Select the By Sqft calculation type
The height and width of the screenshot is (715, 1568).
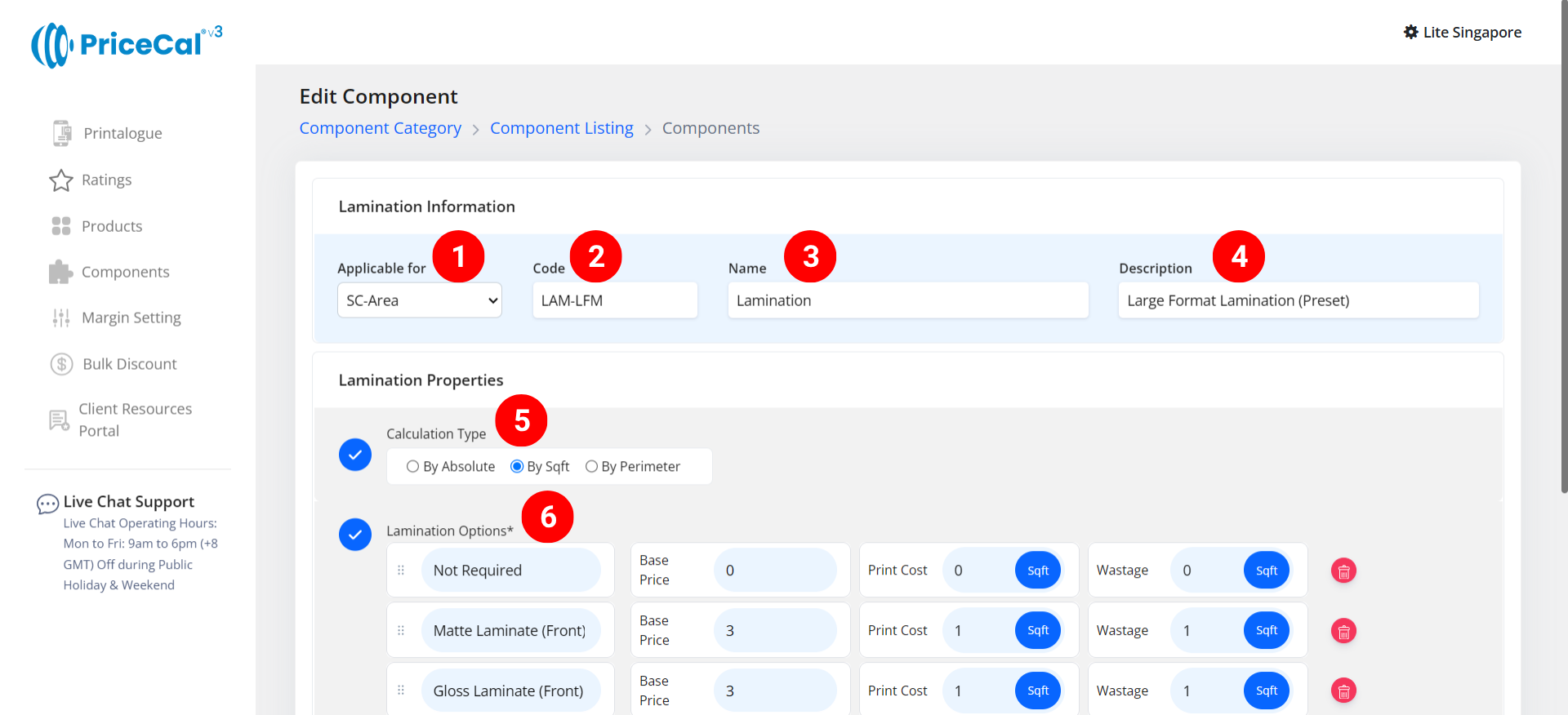(x=517, y=467)
